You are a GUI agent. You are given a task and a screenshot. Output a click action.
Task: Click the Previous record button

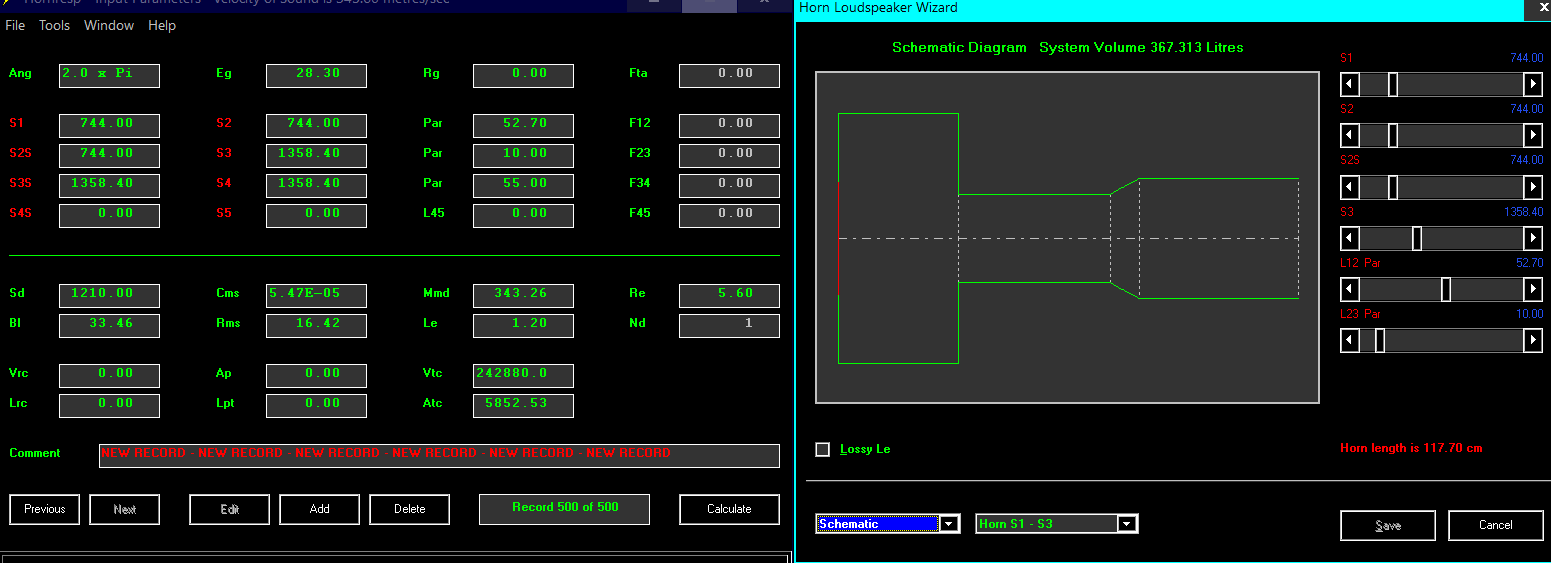[45, 509]
